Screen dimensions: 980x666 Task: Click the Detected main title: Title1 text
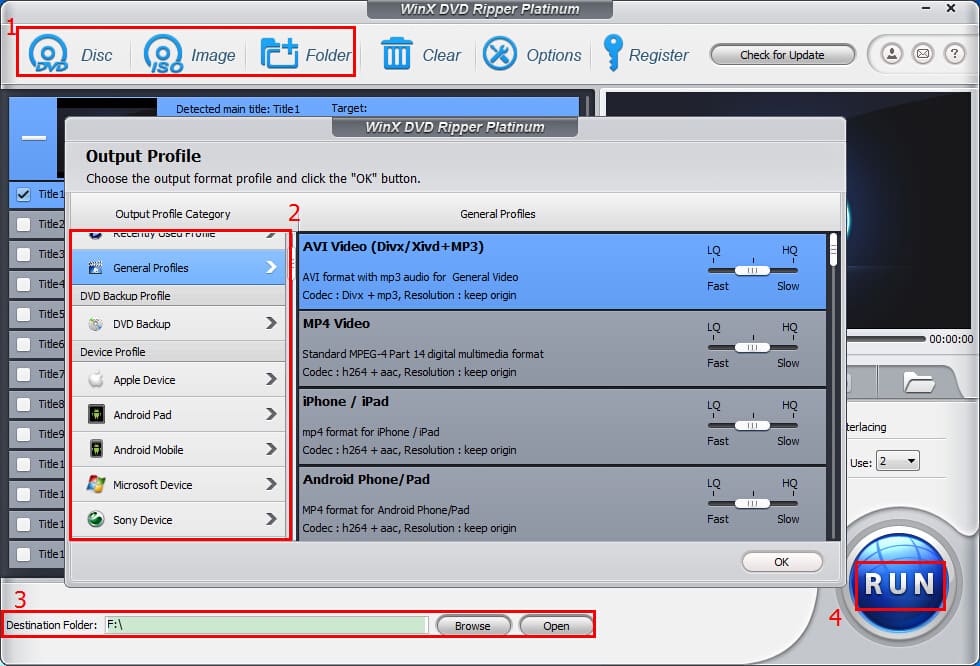[238, 109]
